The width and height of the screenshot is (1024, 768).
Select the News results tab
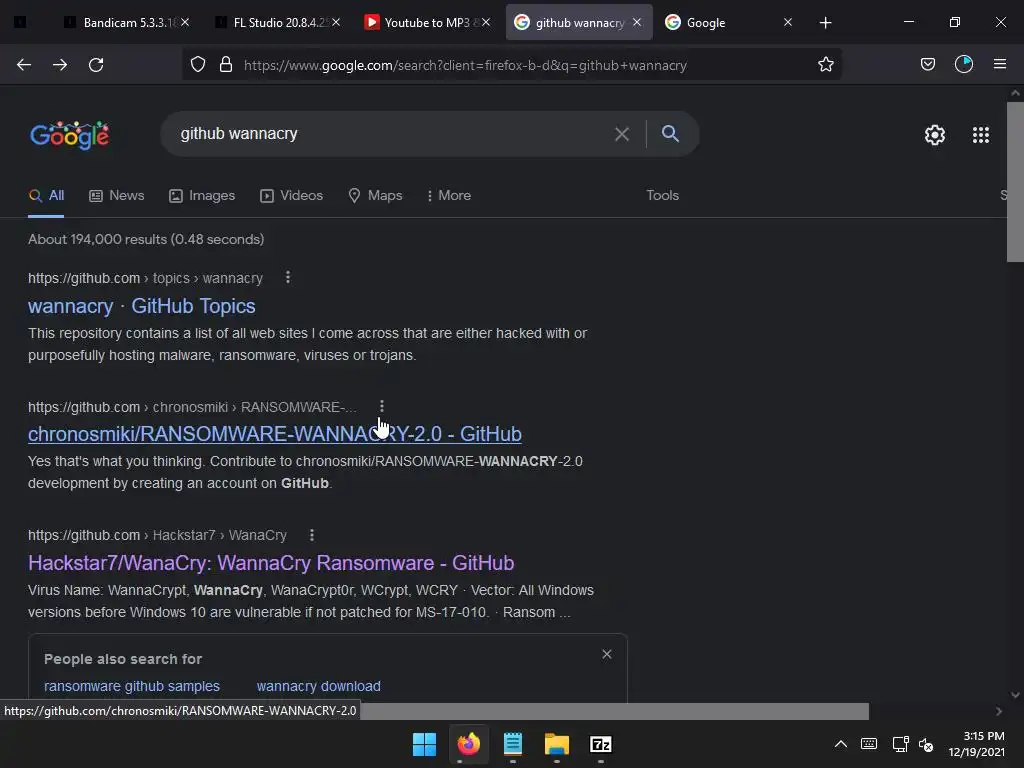tap(117, 195)
